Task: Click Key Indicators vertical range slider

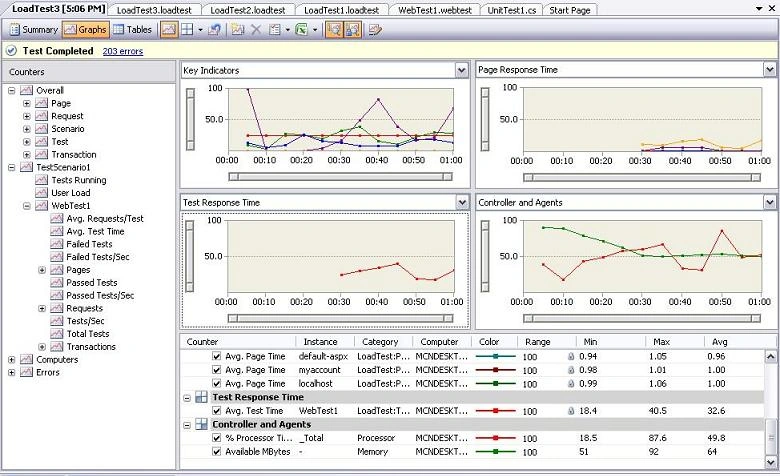Action: 190,119
